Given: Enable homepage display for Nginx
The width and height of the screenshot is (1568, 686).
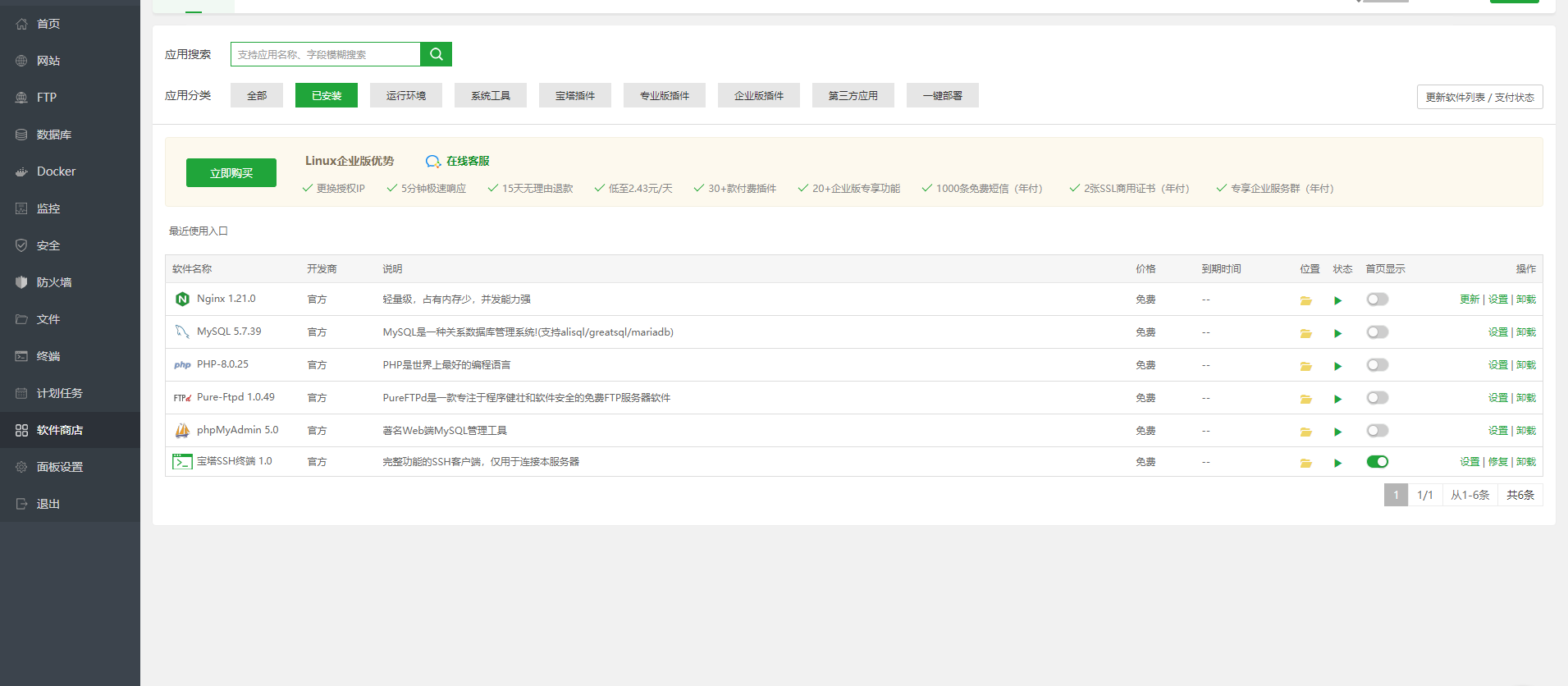Looking at the screenshot, I should (x=1378, y=300).
